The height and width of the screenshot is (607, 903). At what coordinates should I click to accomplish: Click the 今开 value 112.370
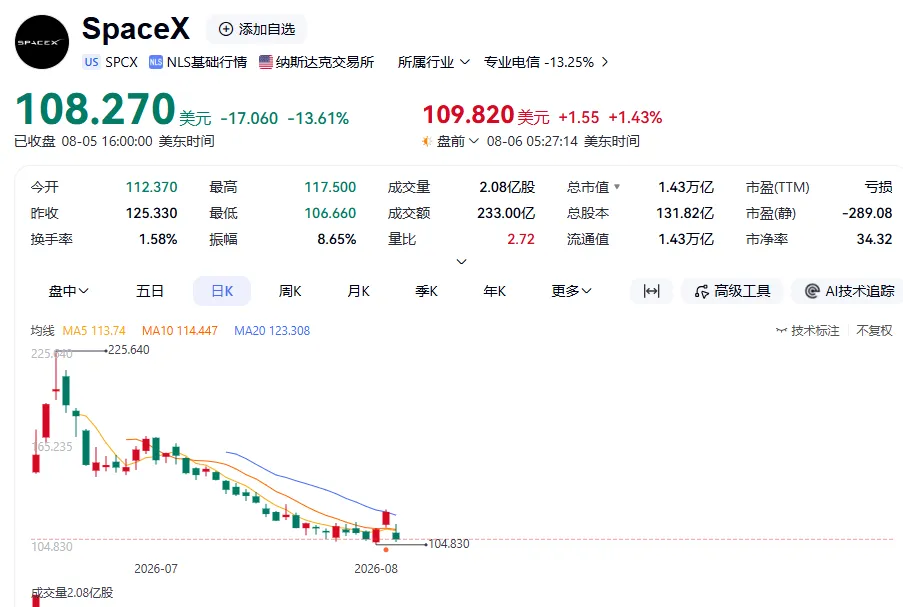click(151, 187)
